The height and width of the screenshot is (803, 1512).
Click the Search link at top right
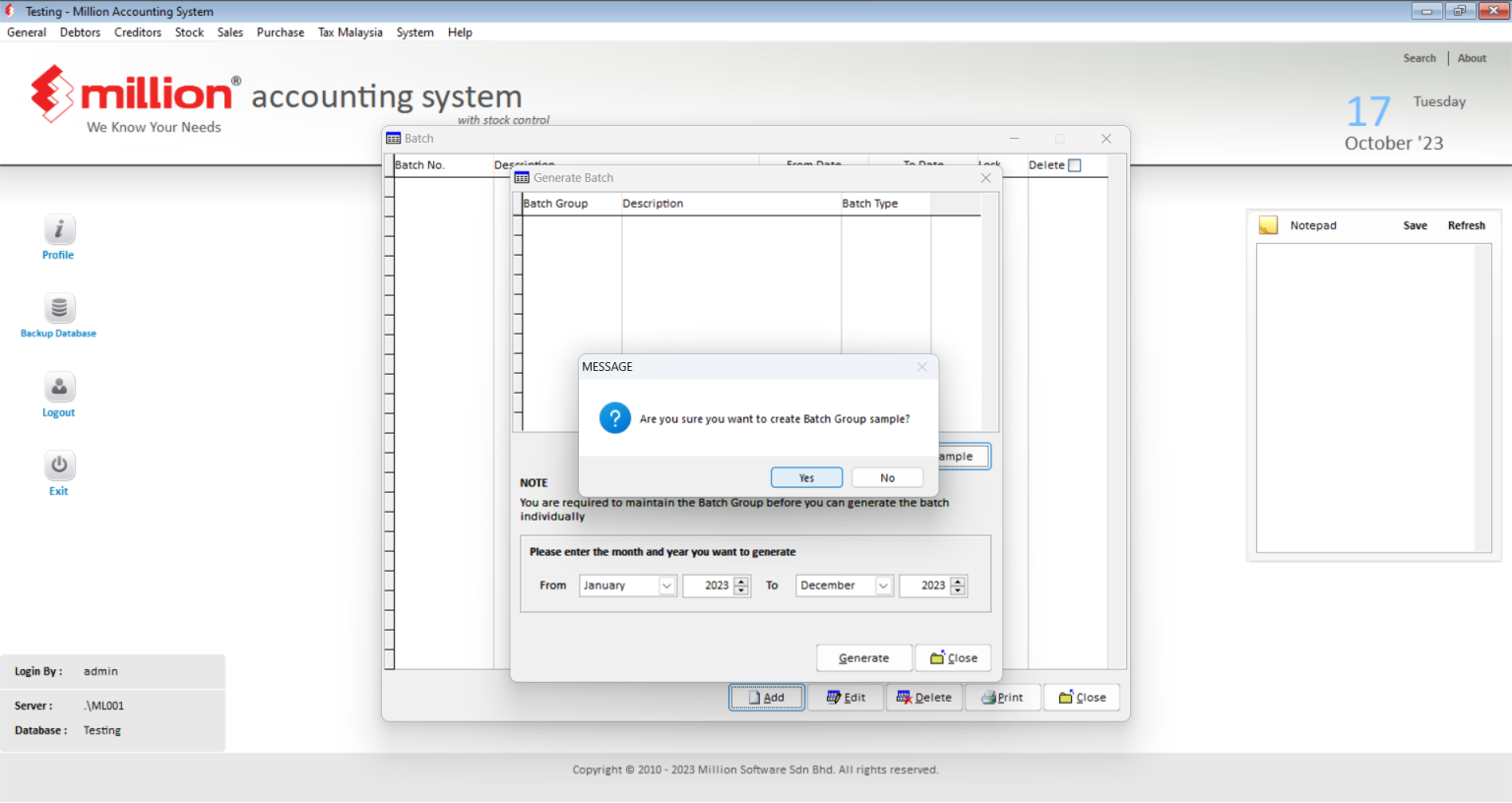point(1419,57)
